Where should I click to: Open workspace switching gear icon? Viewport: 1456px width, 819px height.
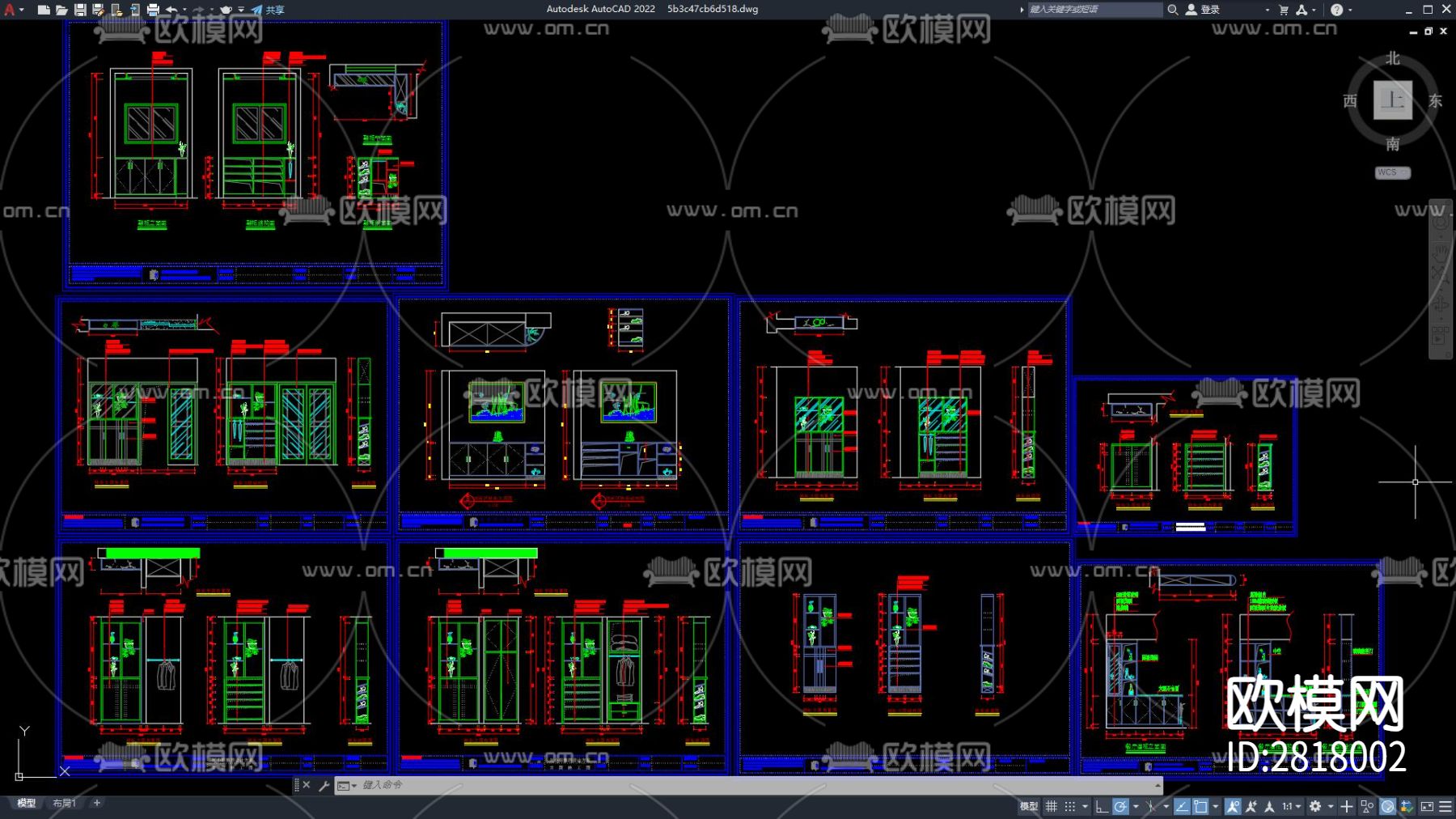1315,806
